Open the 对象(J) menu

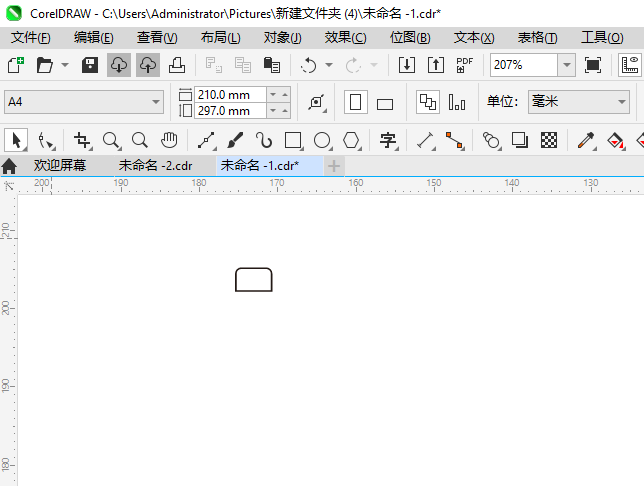[283, 38]
